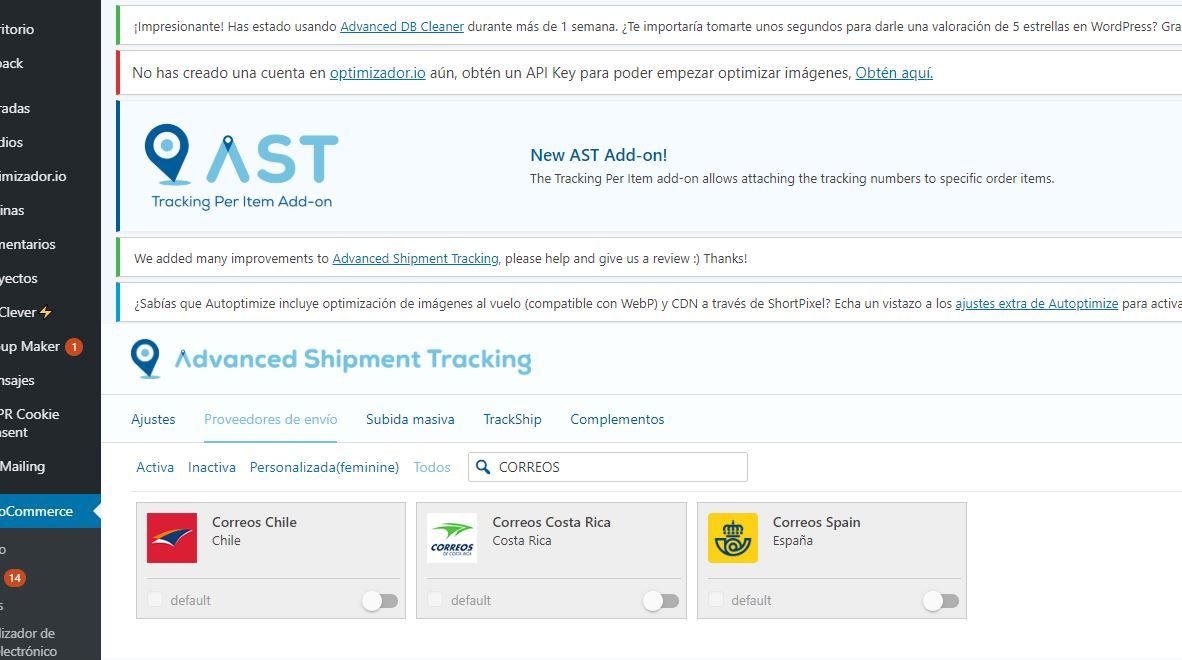The height and width of the screenshot is (660, 1182).
Task: Click the CORREOS search input field
Action: coord(608,467)
